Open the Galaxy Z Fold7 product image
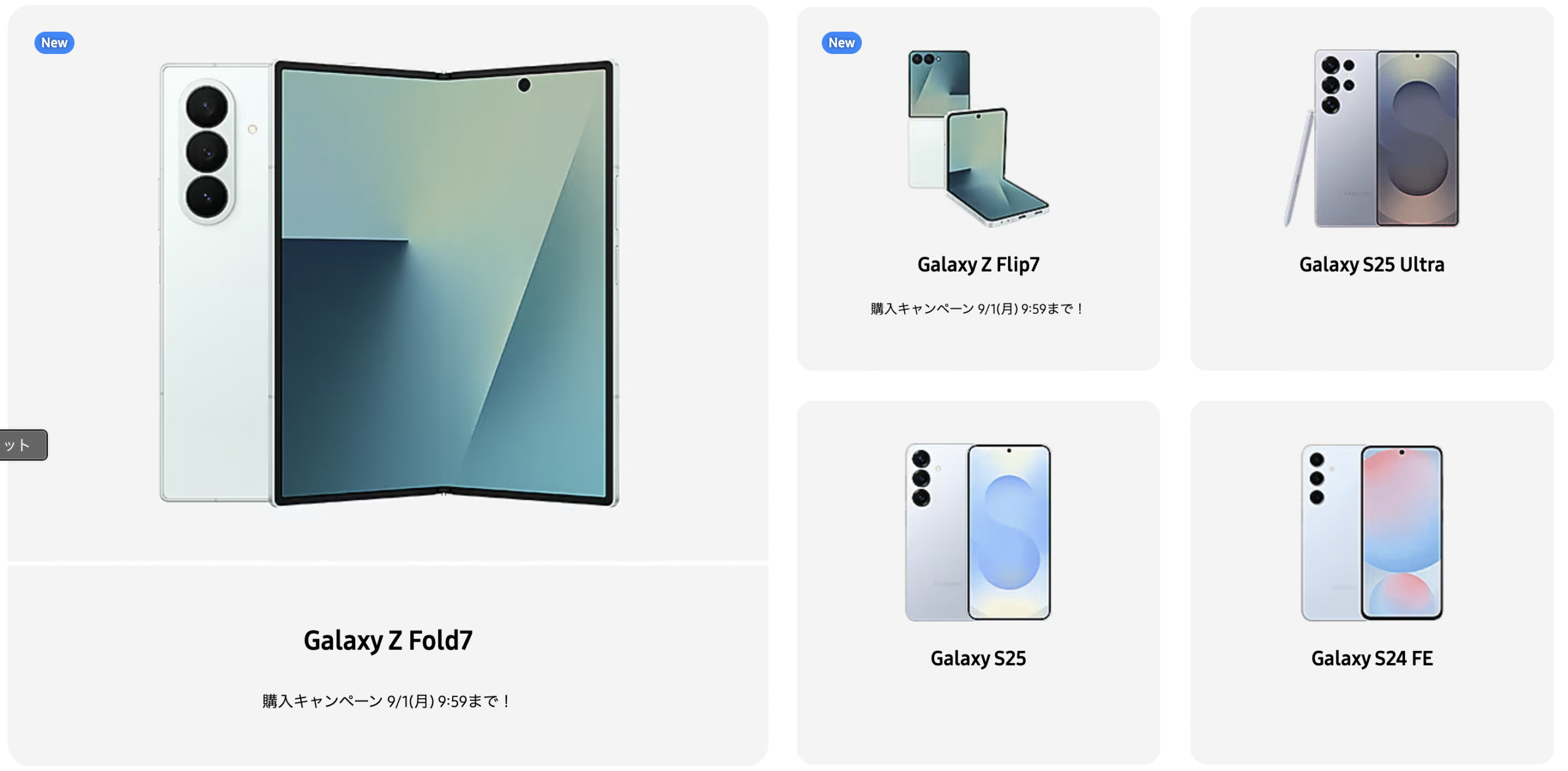The image size is (1568, 771). click(389, 283)
